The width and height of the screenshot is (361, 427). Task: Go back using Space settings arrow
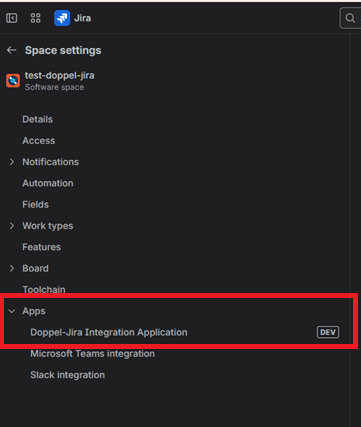(x=12, y=50)
